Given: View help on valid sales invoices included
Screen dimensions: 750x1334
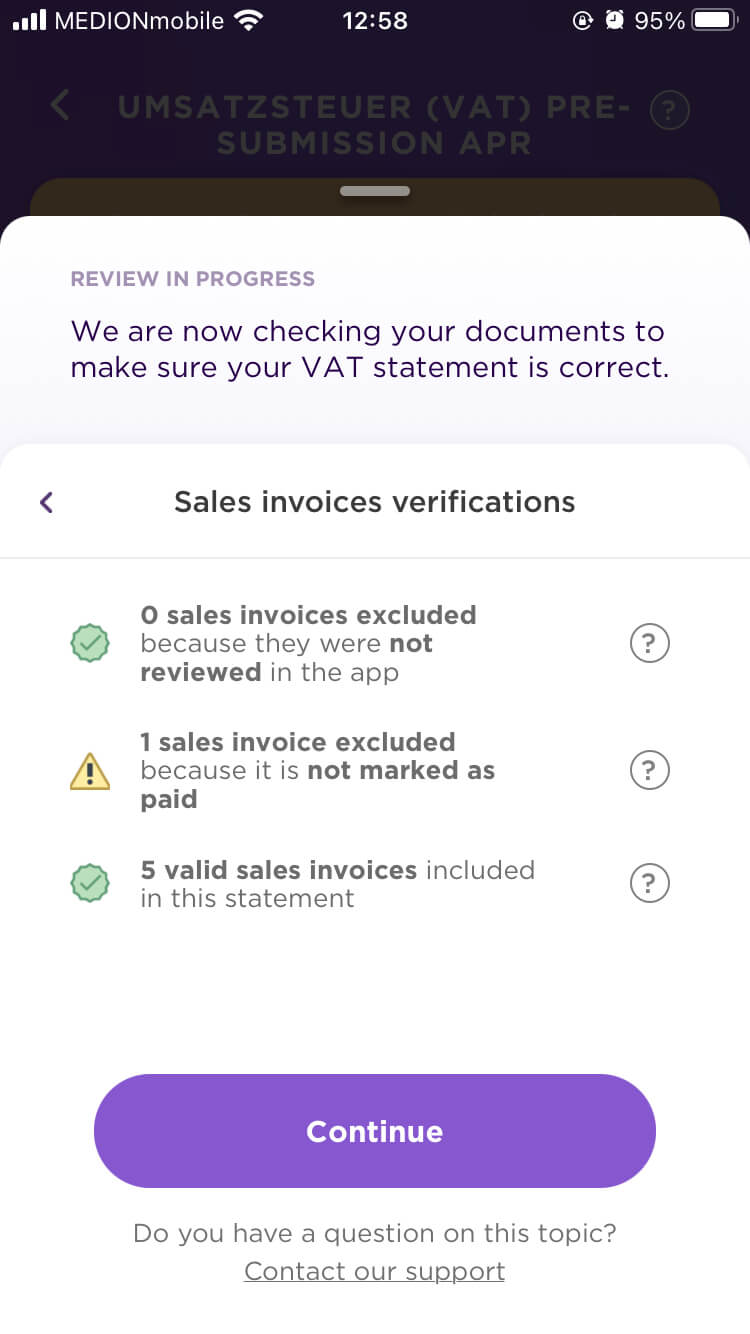Looking at the screenshot, I should 649,883.
